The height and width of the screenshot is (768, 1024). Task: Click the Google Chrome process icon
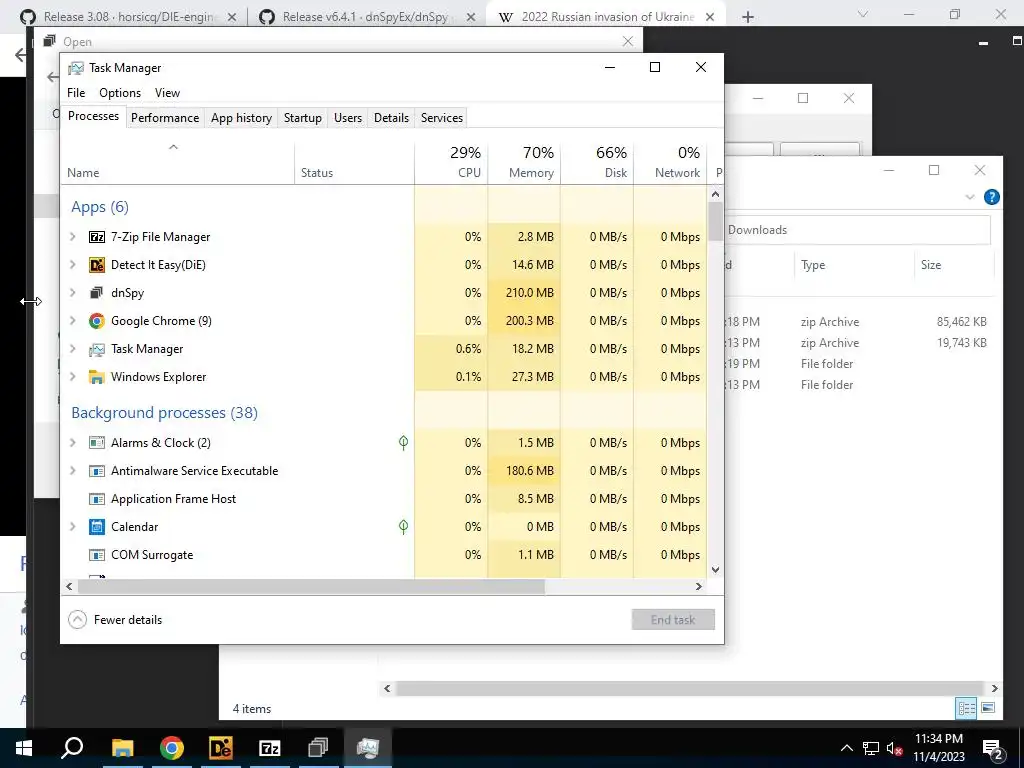click(x=97, y=321)
